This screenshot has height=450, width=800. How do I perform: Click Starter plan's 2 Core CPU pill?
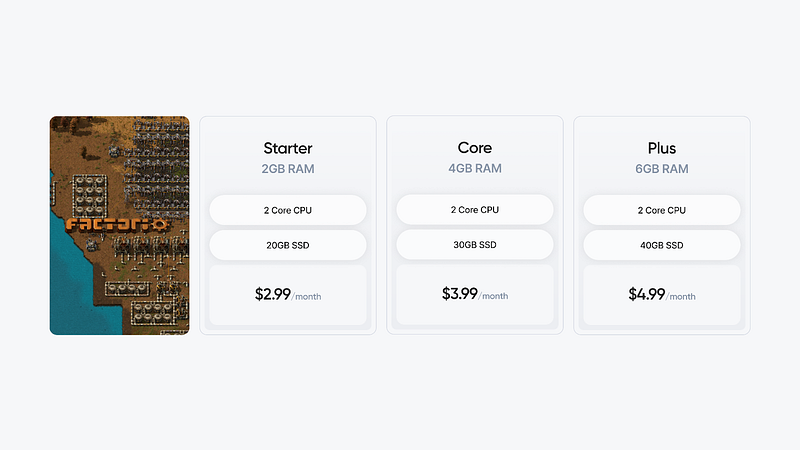tap(288, 210)
